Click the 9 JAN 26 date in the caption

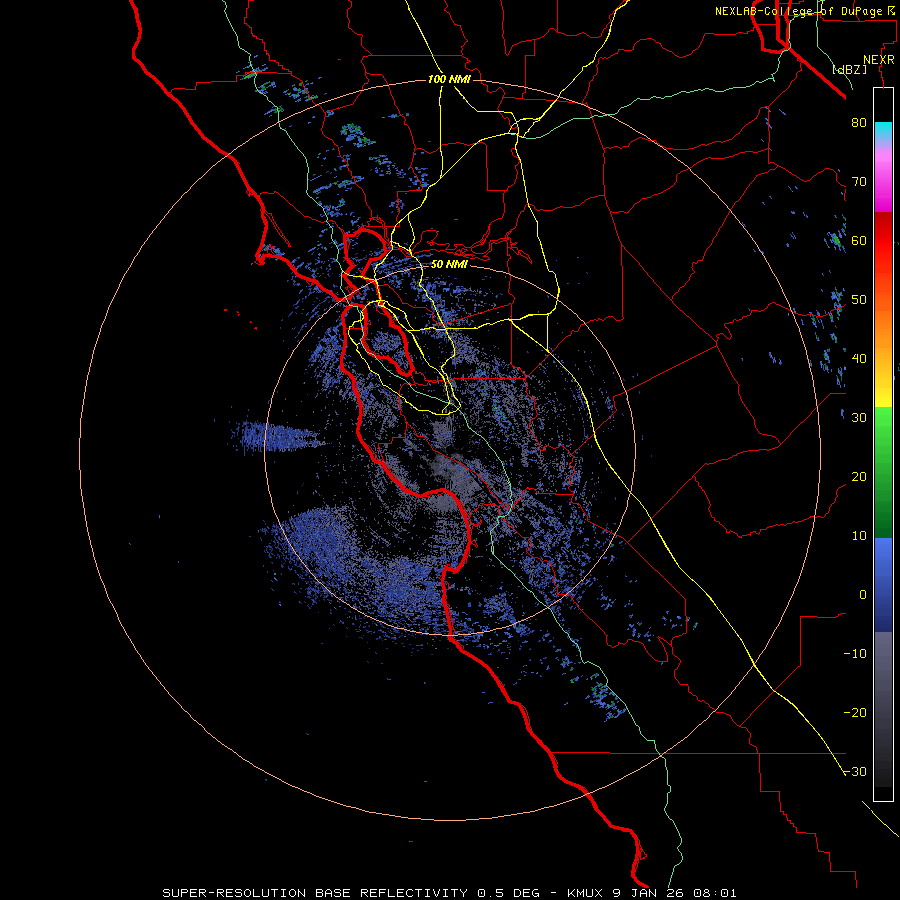pyautogui.click(x=648, y=893)
